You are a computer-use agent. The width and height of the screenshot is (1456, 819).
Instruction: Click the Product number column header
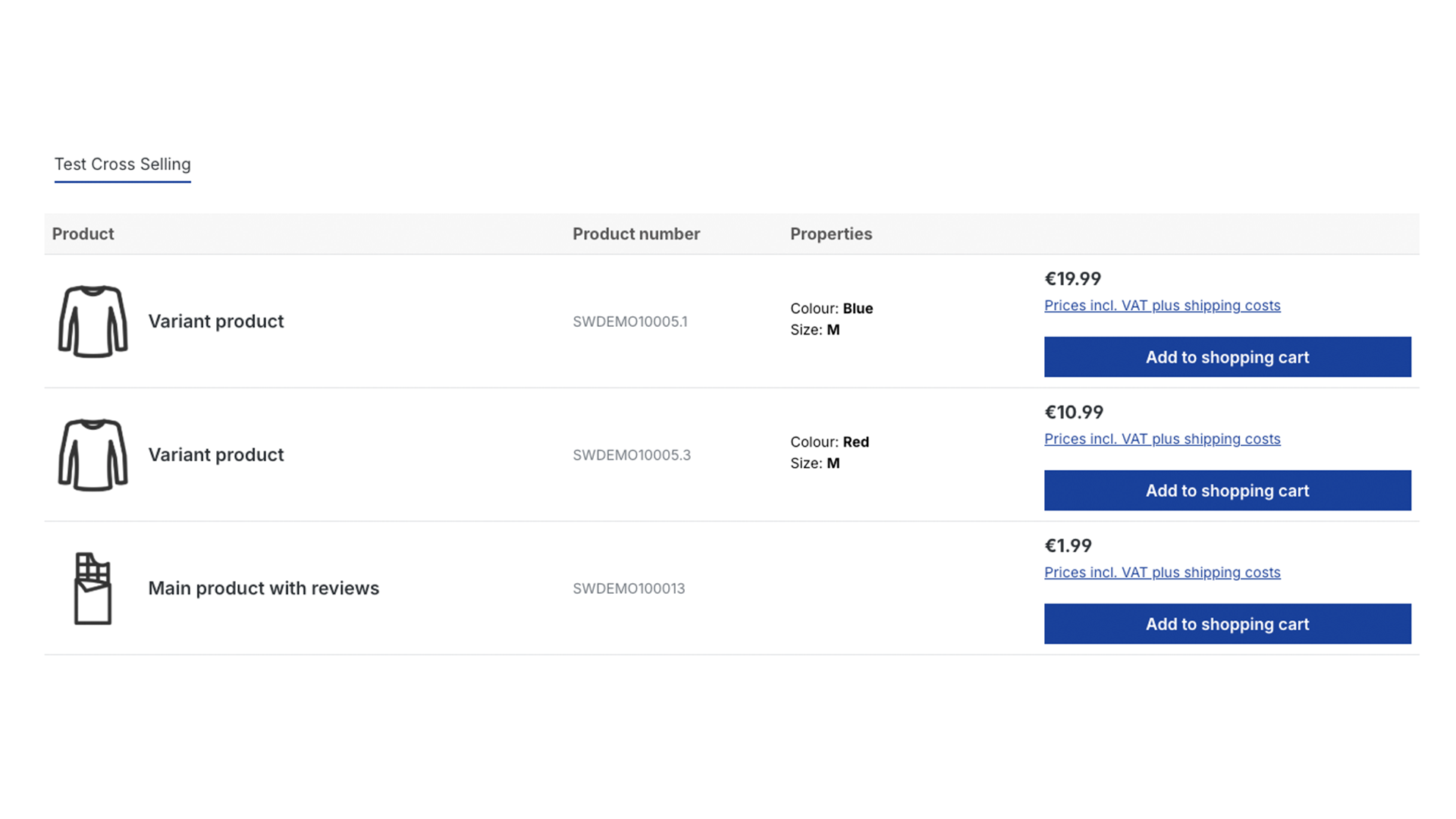[635, 234]
